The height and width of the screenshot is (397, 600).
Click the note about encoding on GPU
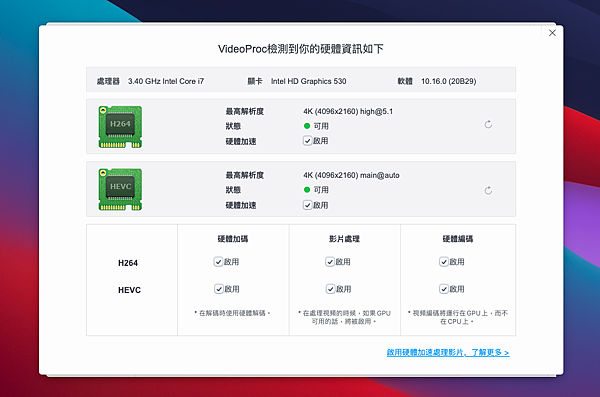(x=458, y=317)
